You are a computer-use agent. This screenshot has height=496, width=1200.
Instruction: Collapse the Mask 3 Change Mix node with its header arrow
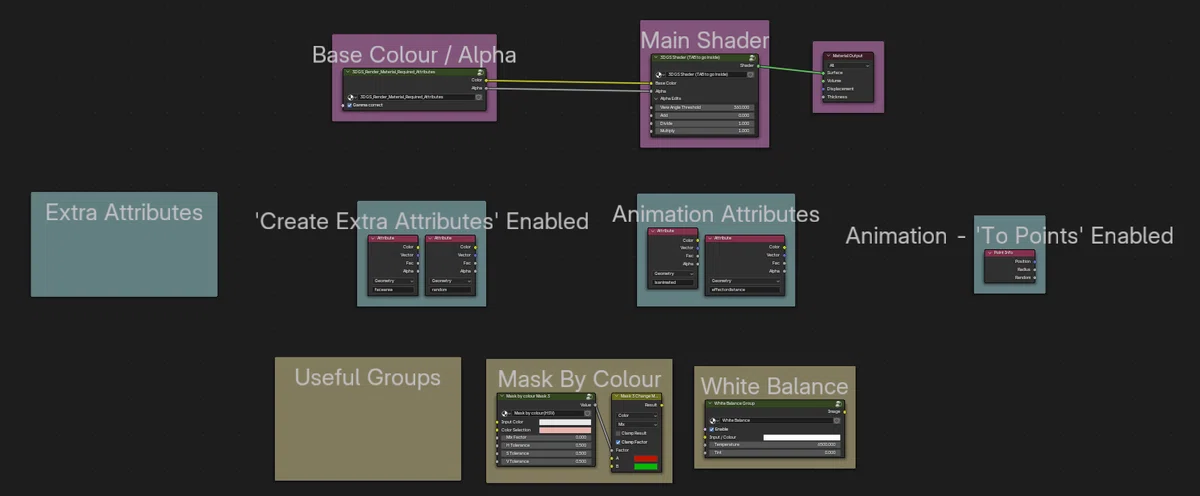(x=616, y=396)
